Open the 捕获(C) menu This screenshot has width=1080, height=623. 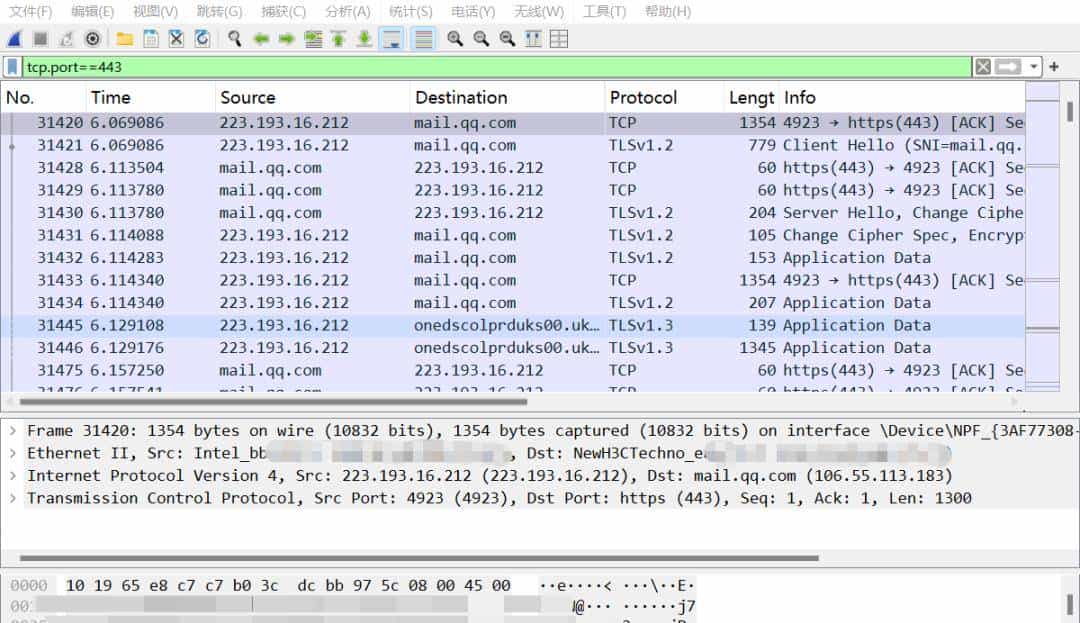pyautogui.click(x=284, y=12)
